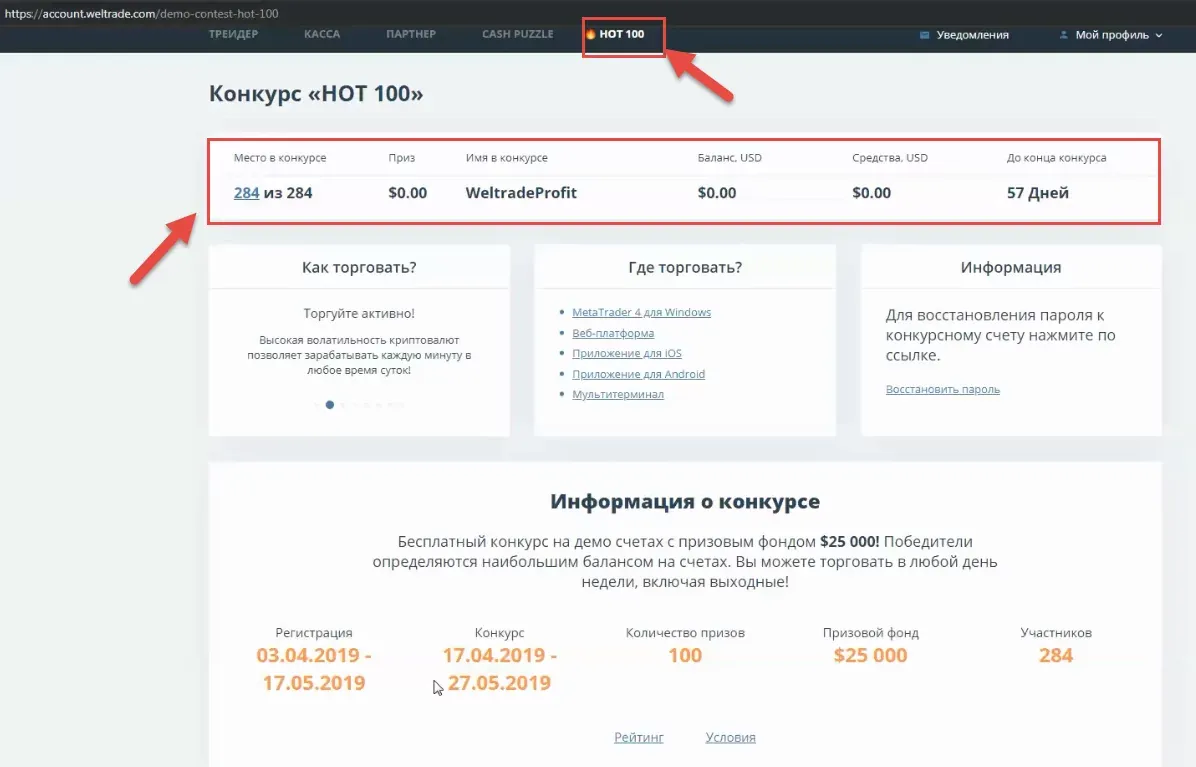Image resolution: width=1196 pixels, height=767 pixels.
Task: Expand the Мой профиль dropdown arrow
Action: (x=1159, y=36)
